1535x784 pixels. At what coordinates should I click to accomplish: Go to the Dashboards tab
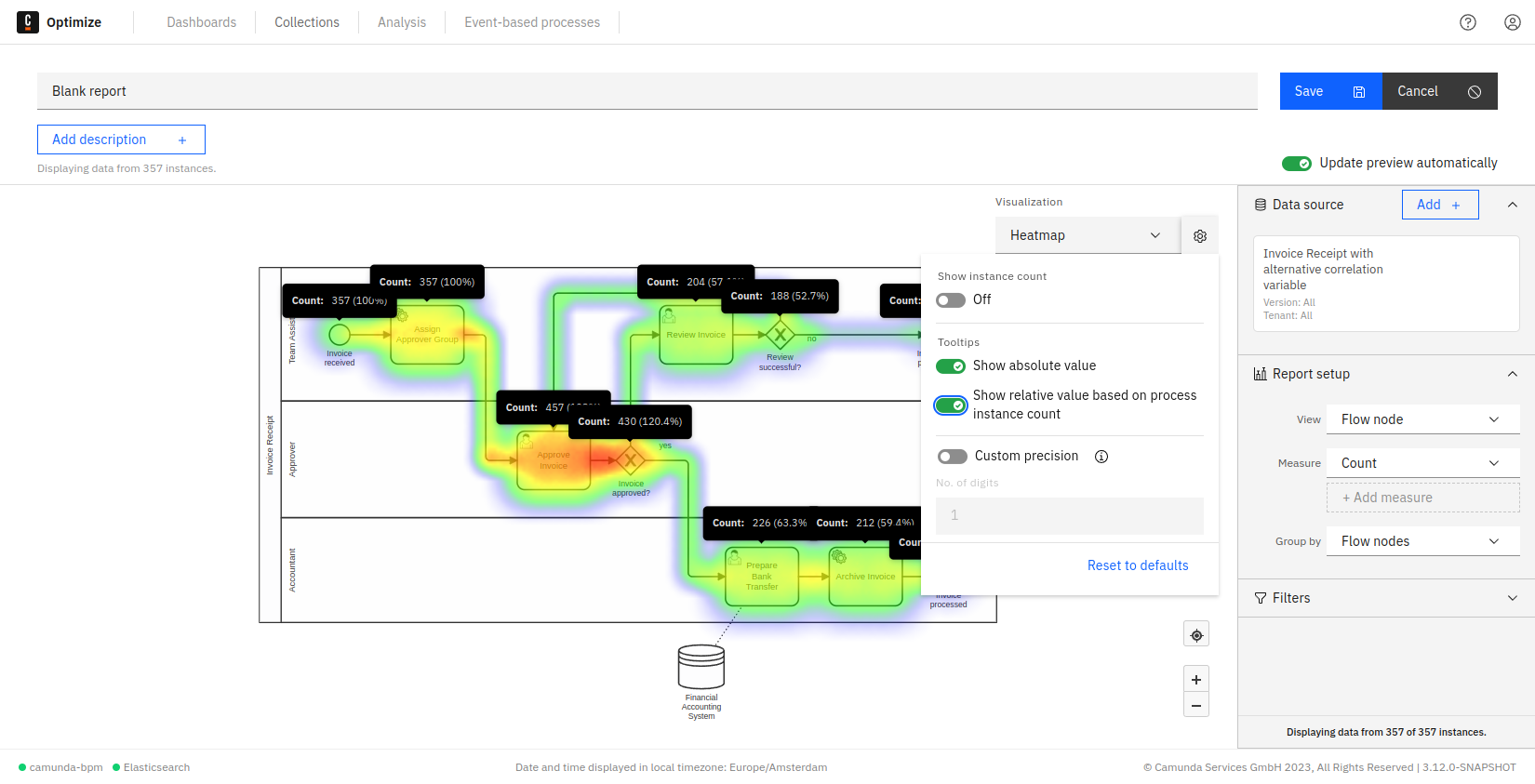pyautogui.click(x=202, y=22)
